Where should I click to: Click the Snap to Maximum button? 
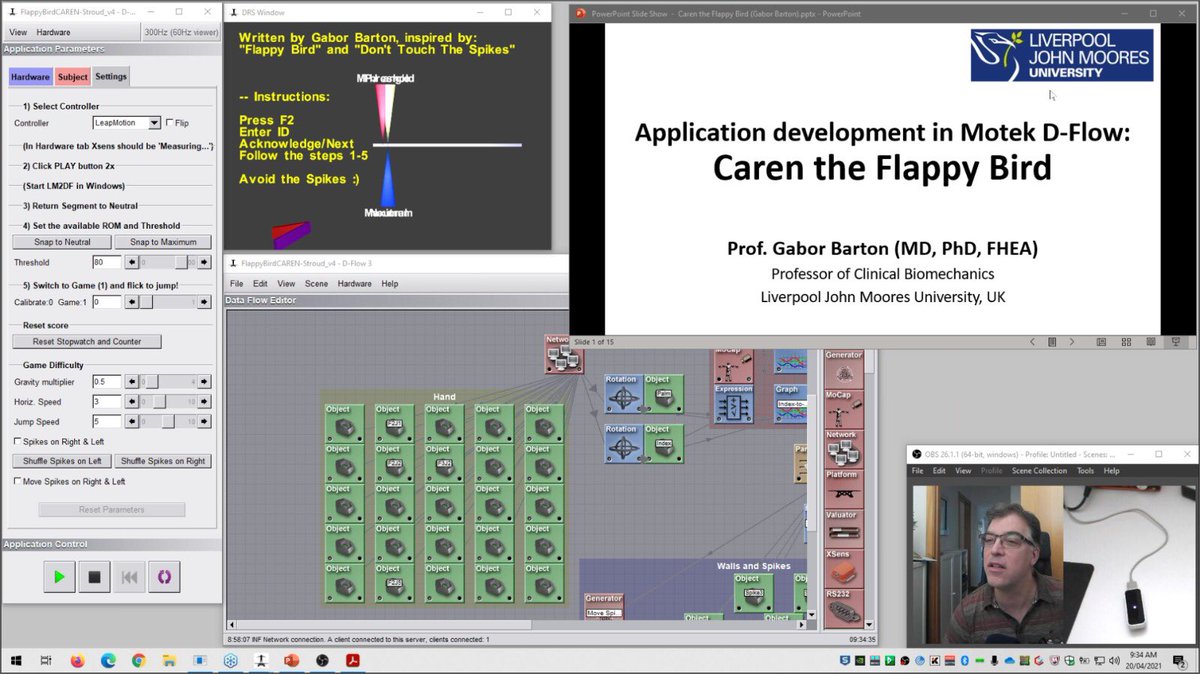point(162,242)
